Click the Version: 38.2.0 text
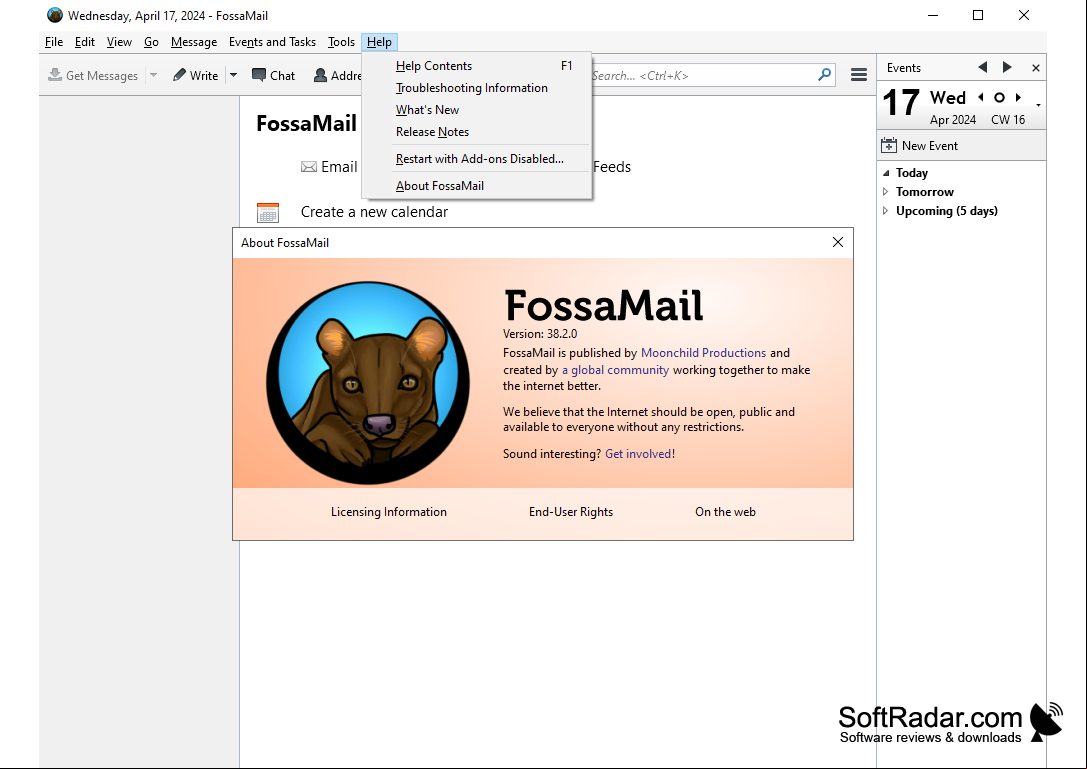1087x769 pixels. point(540,334)
